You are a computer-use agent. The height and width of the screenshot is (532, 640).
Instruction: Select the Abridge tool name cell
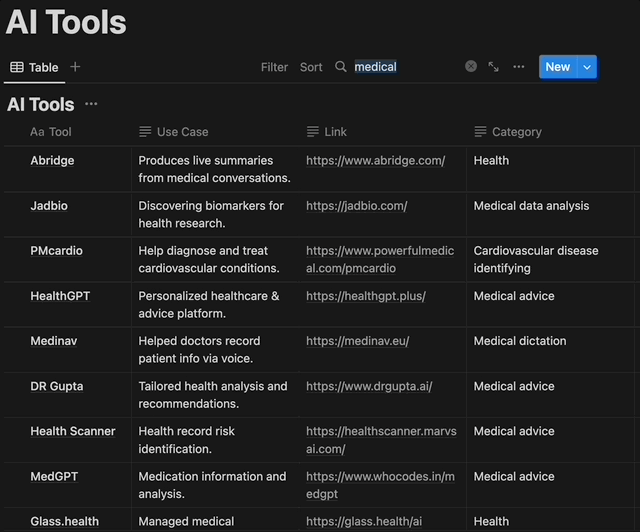68,169
